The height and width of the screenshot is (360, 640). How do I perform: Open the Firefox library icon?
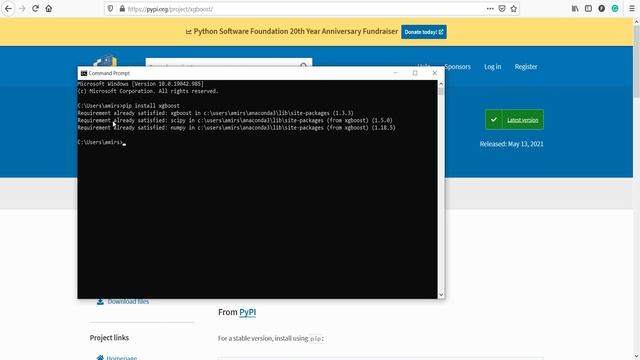tap(575, 9)
